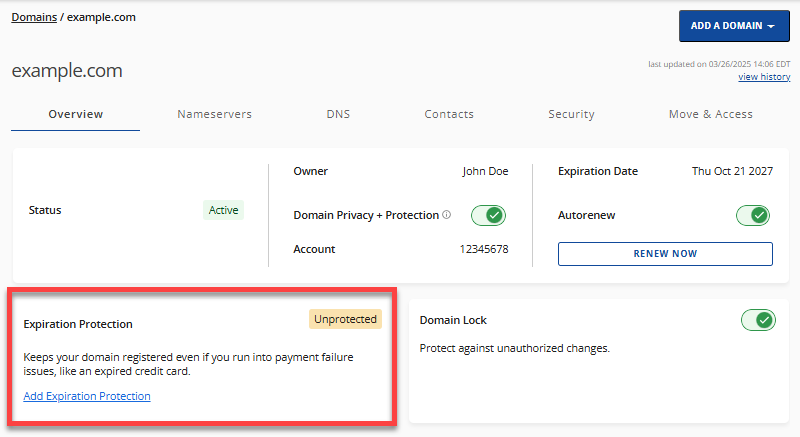Switch to the Overview tab
Screen dimensions: 800x437
coord(76,114)
